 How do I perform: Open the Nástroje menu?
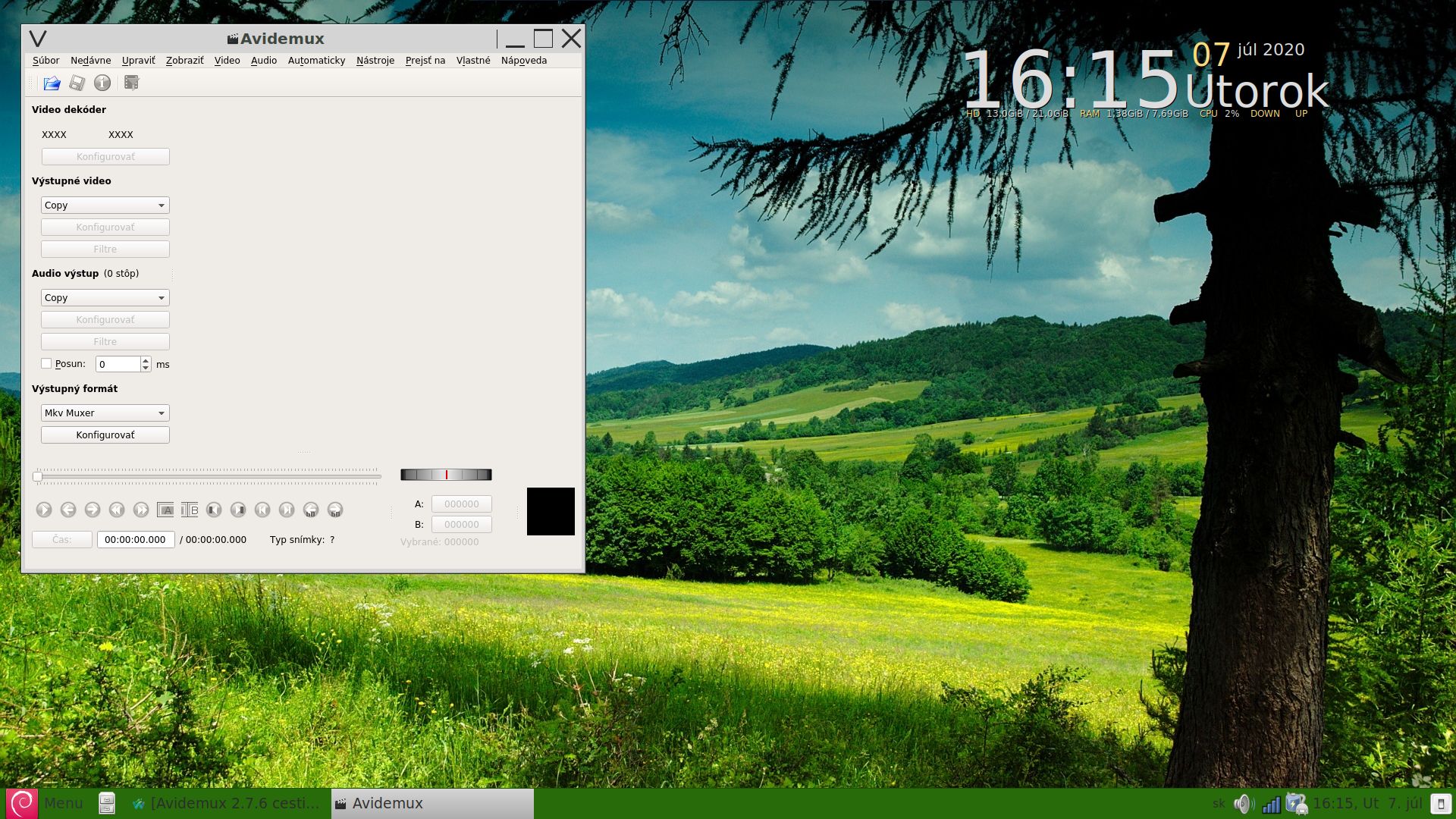coord(375,61)
